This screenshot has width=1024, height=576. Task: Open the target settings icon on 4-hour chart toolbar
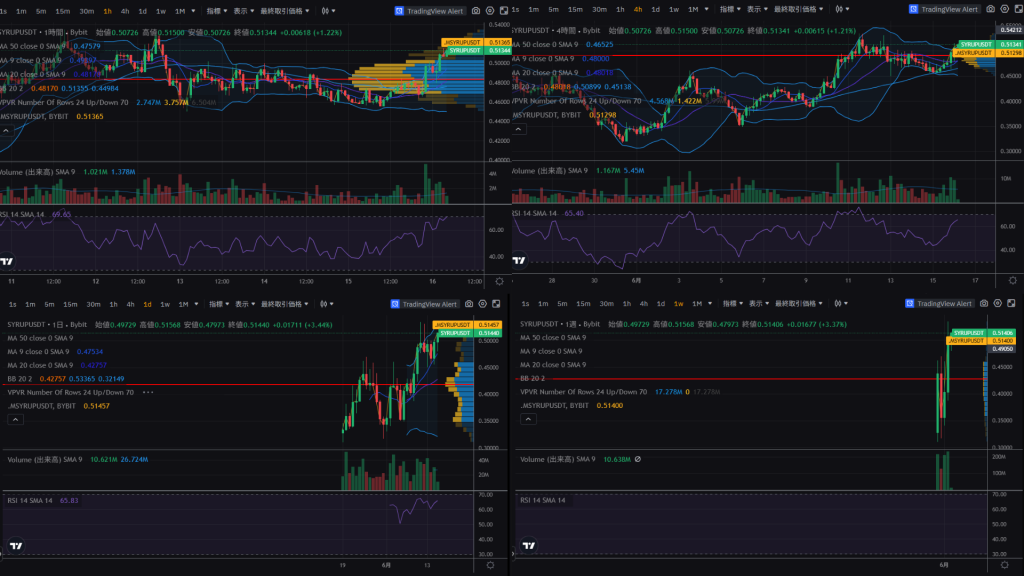point(1004,9)
